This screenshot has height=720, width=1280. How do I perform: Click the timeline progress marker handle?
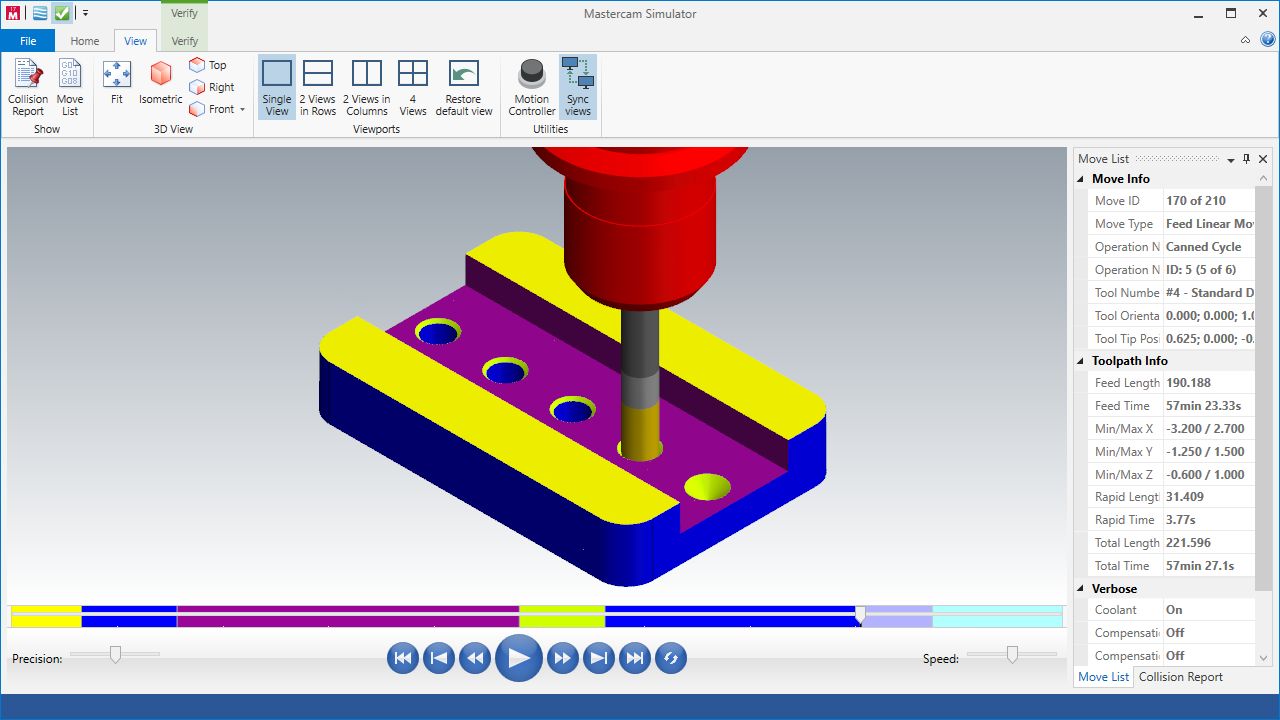click(x=860, y=615)
